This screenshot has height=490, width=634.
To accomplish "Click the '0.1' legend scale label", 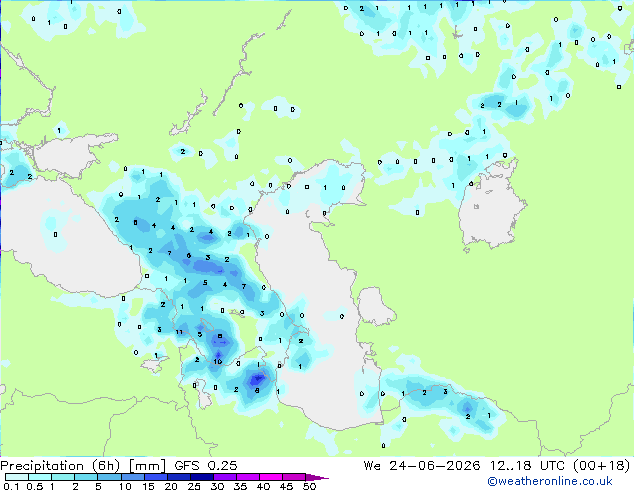I will 12,486.
